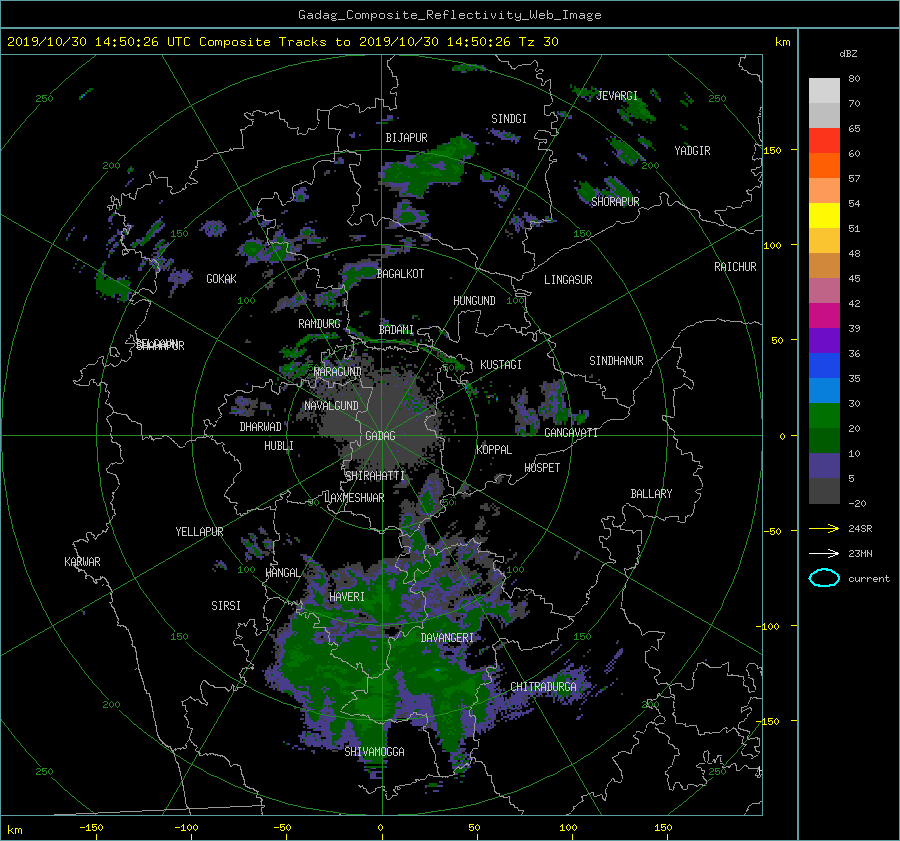Click the BAGALKOT city label
Image resolution: width=900 pixels, height=841 pixels.
[401, 274]
